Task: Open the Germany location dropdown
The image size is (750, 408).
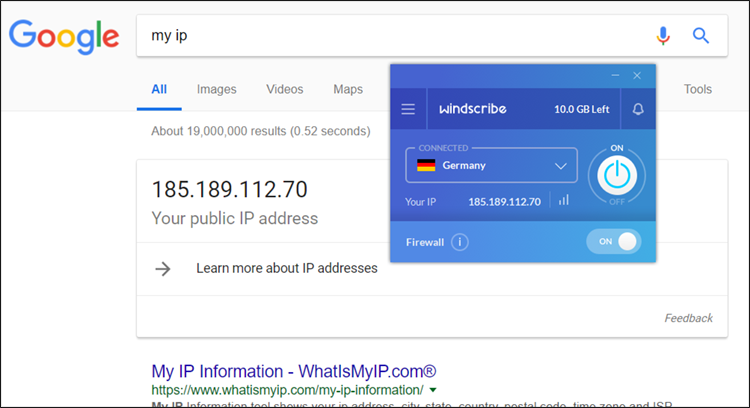Action: (491, 165)
